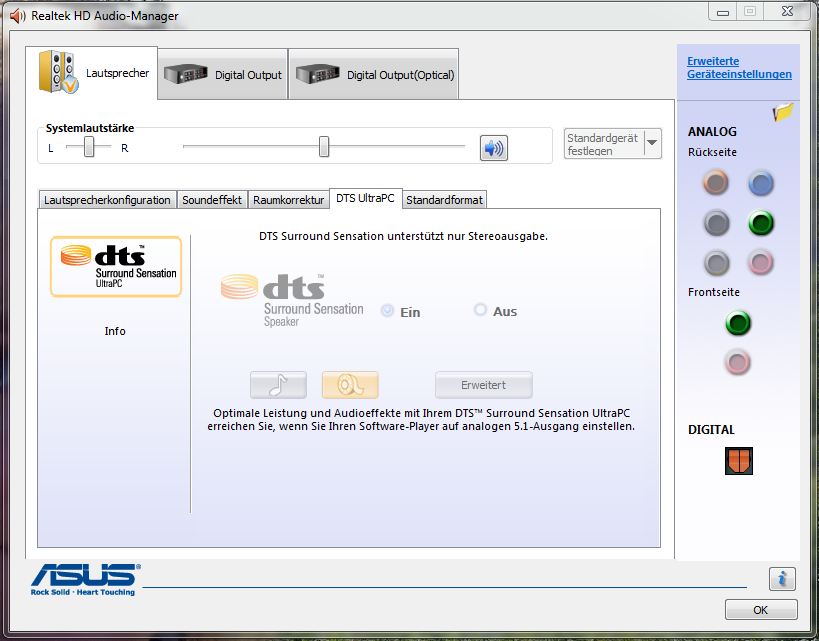This screenshot has width=819, height=641.
Task: Click the orange rear-panel analog jack
Action: pos(716,183)
